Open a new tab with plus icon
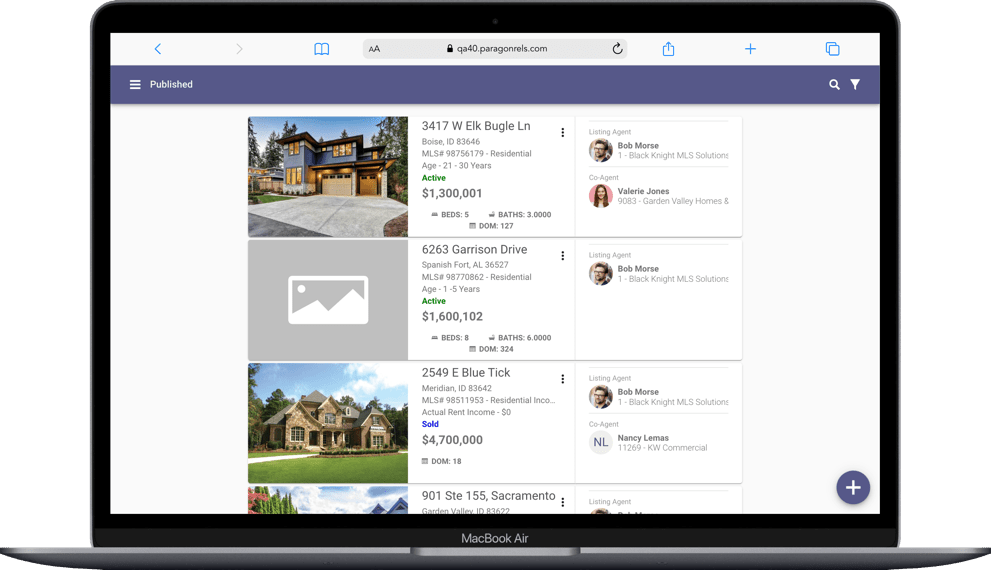This screenshot has height=570, width=991. (750, 49)
